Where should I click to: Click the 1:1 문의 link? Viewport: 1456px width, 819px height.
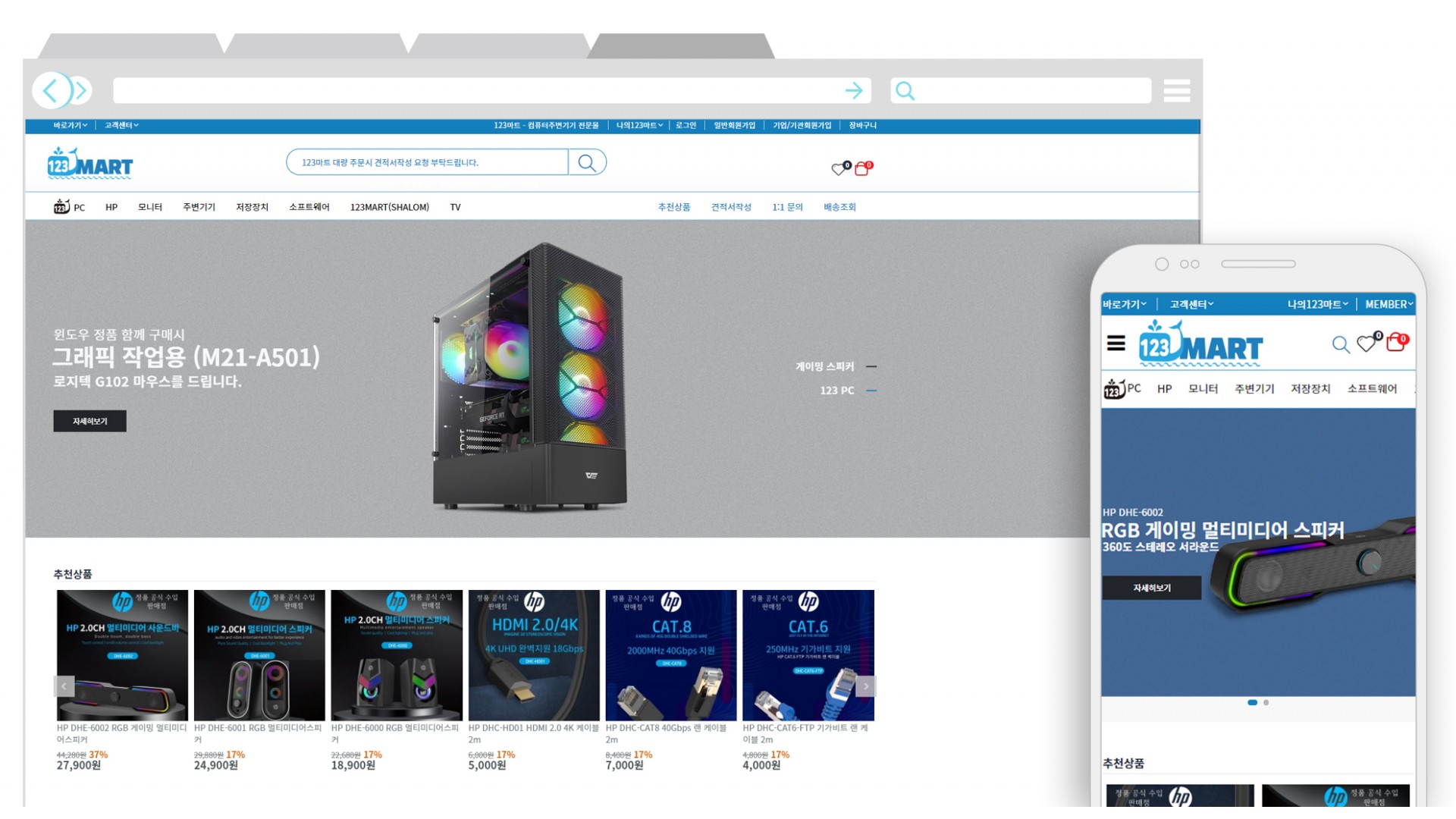[787, 207]
